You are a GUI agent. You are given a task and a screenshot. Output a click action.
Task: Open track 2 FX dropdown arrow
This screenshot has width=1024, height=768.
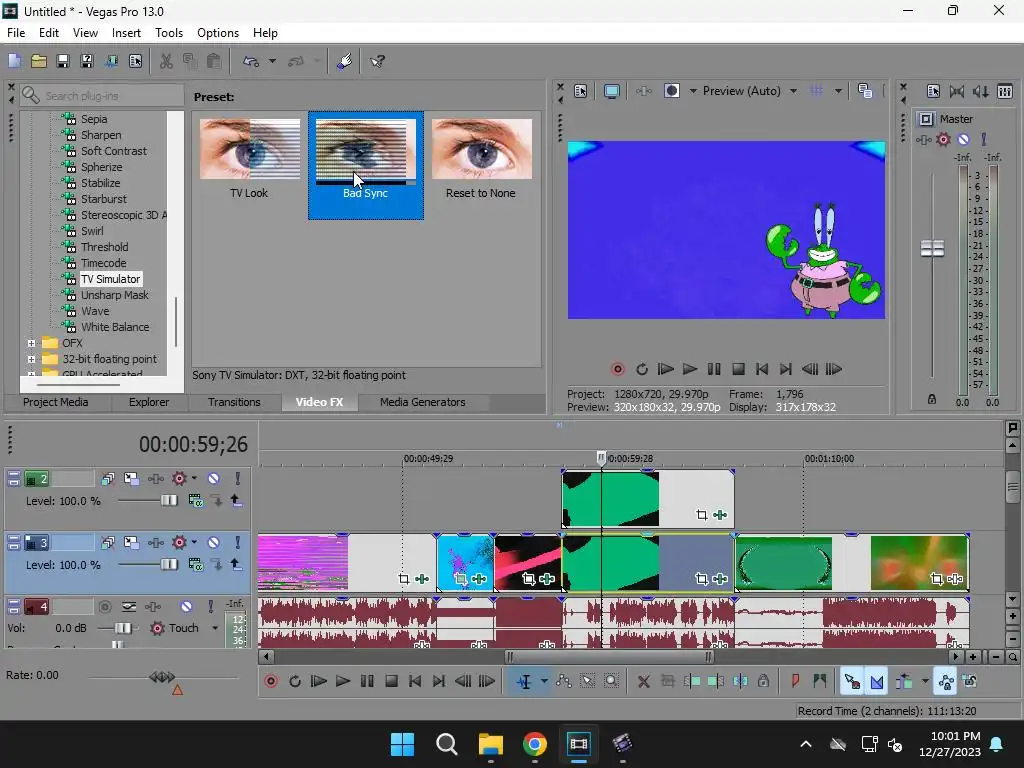tap(194, 479)
